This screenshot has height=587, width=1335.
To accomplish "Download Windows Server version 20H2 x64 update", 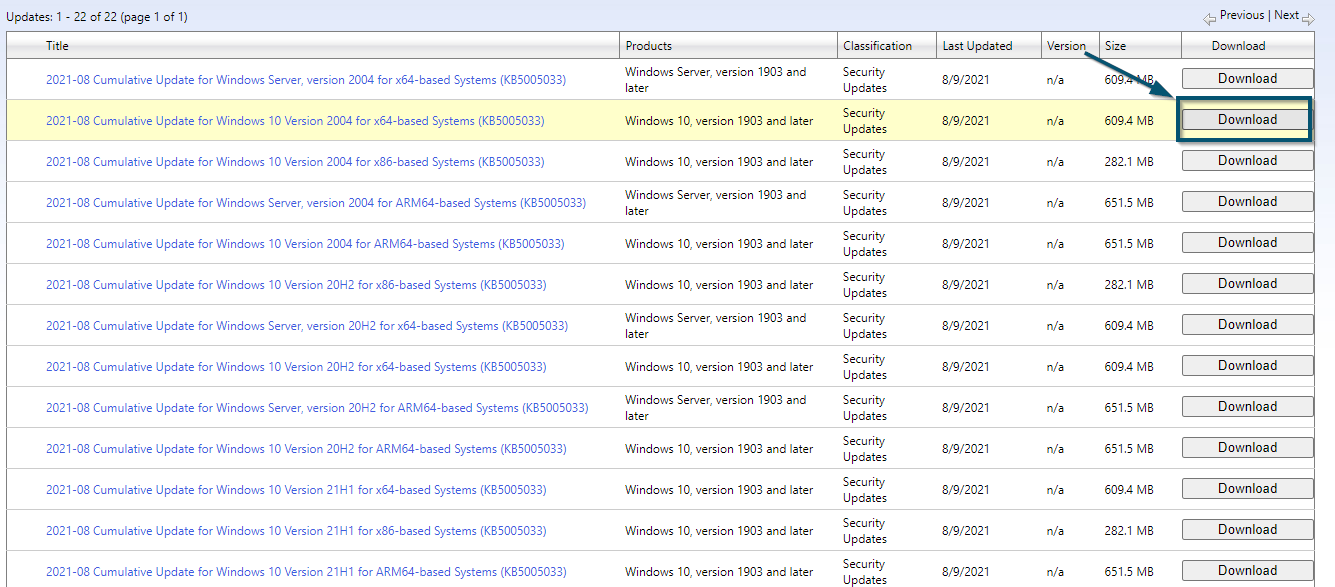I will (1247, 325).
